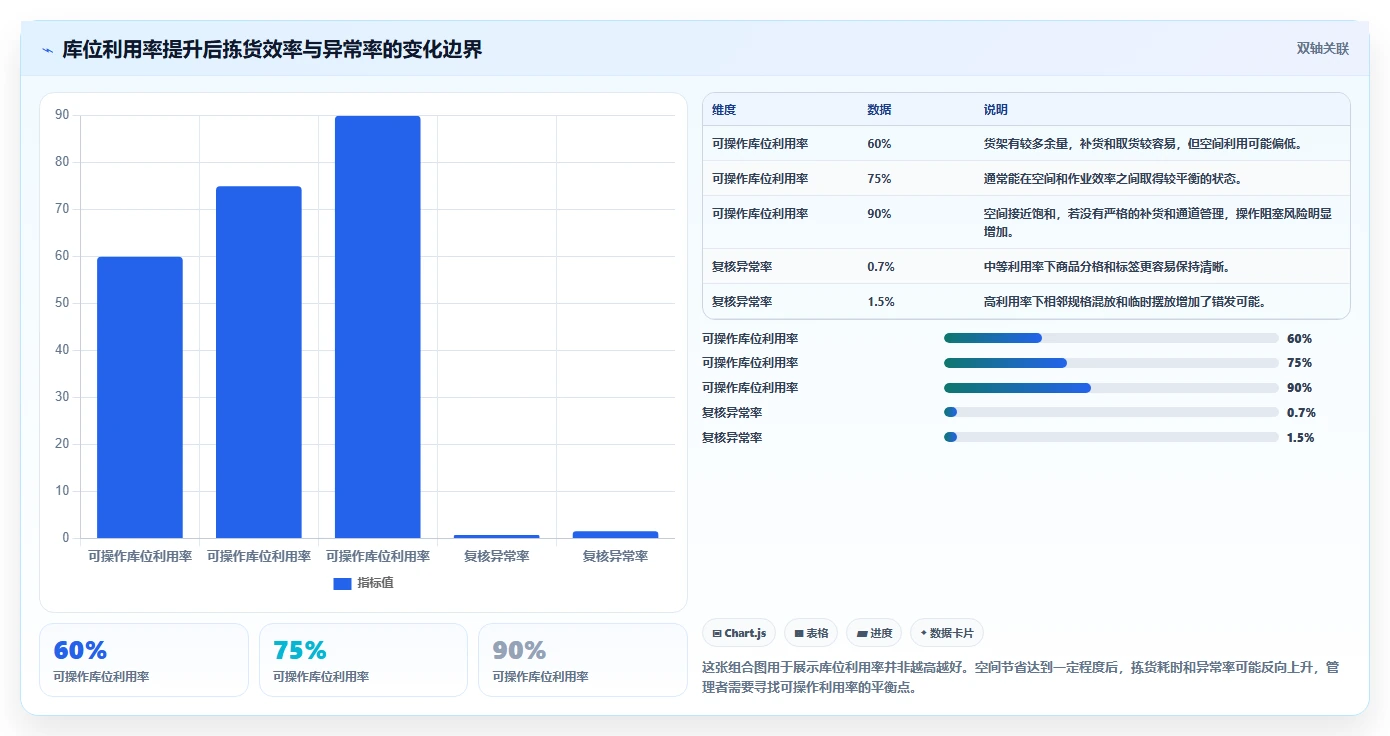Click the description starting 货架有较多余量
This screenshot has height=736, width=1390.
[1143, 144]
